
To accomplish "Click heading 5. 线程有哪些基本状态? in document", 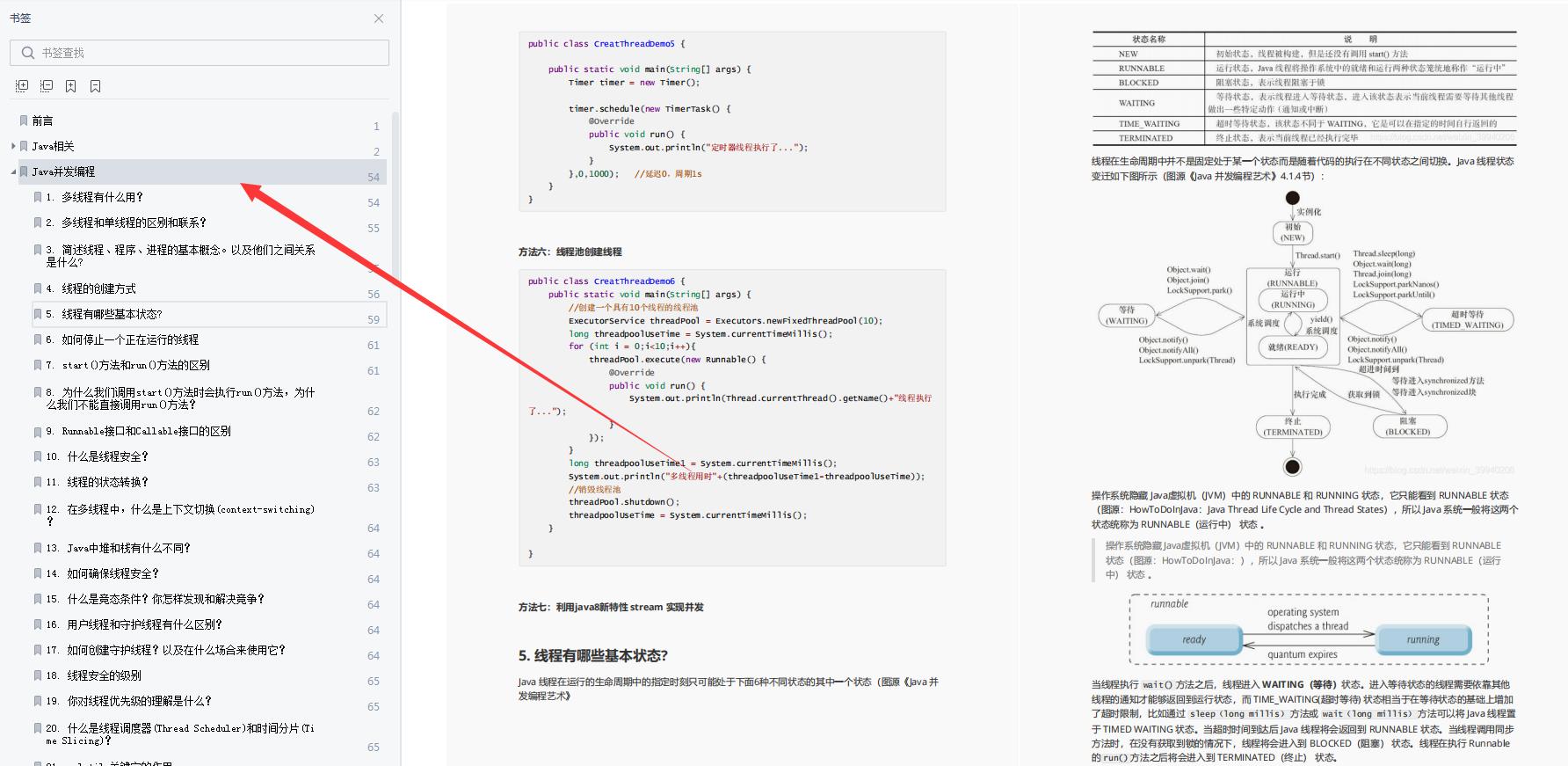I will (593, 655).
